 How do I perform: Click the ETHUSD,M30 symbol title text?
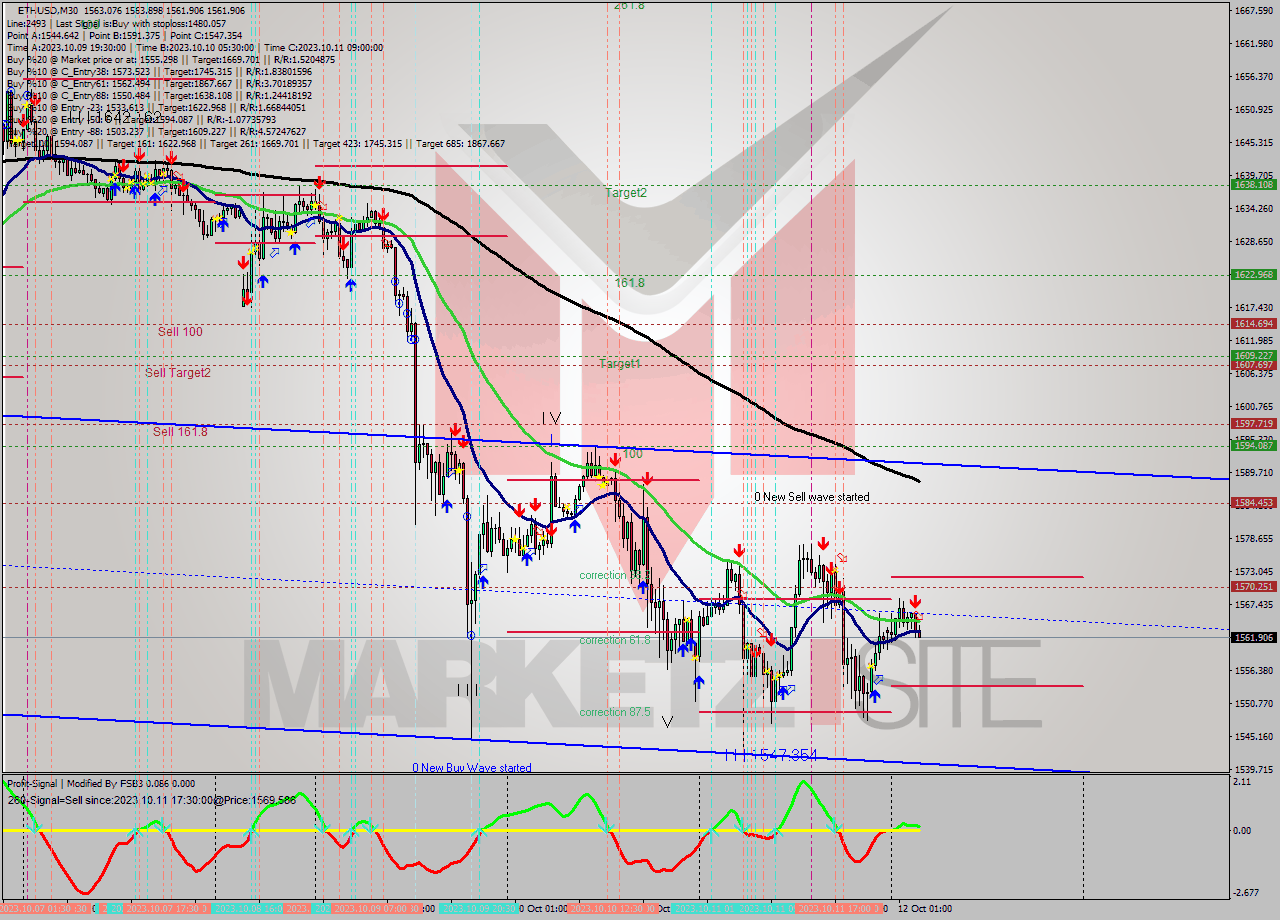coord(47,11)
